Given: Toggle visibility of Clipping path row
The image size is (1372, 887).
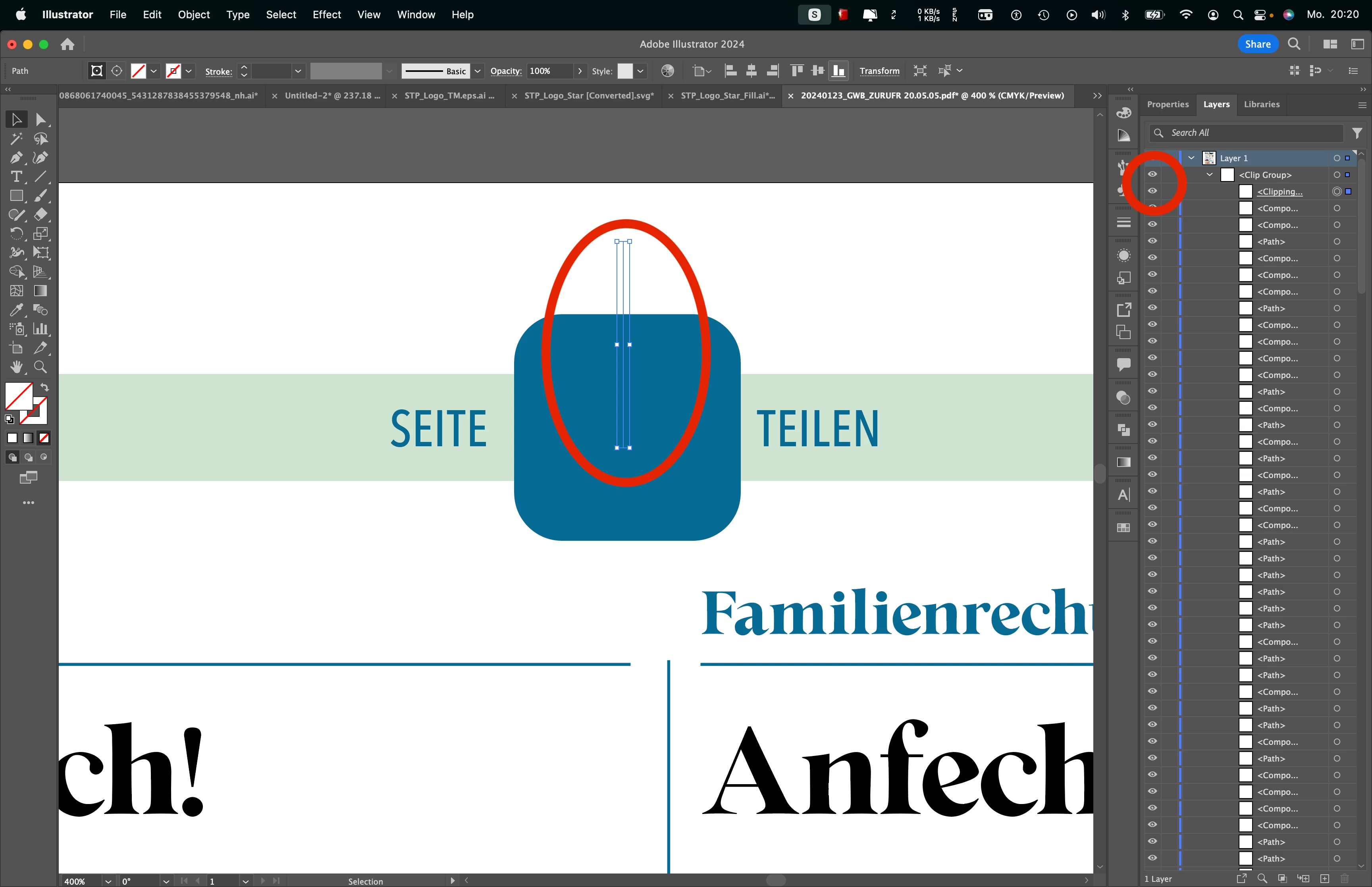Looking at the screenshot, I should pos(1152,191).
